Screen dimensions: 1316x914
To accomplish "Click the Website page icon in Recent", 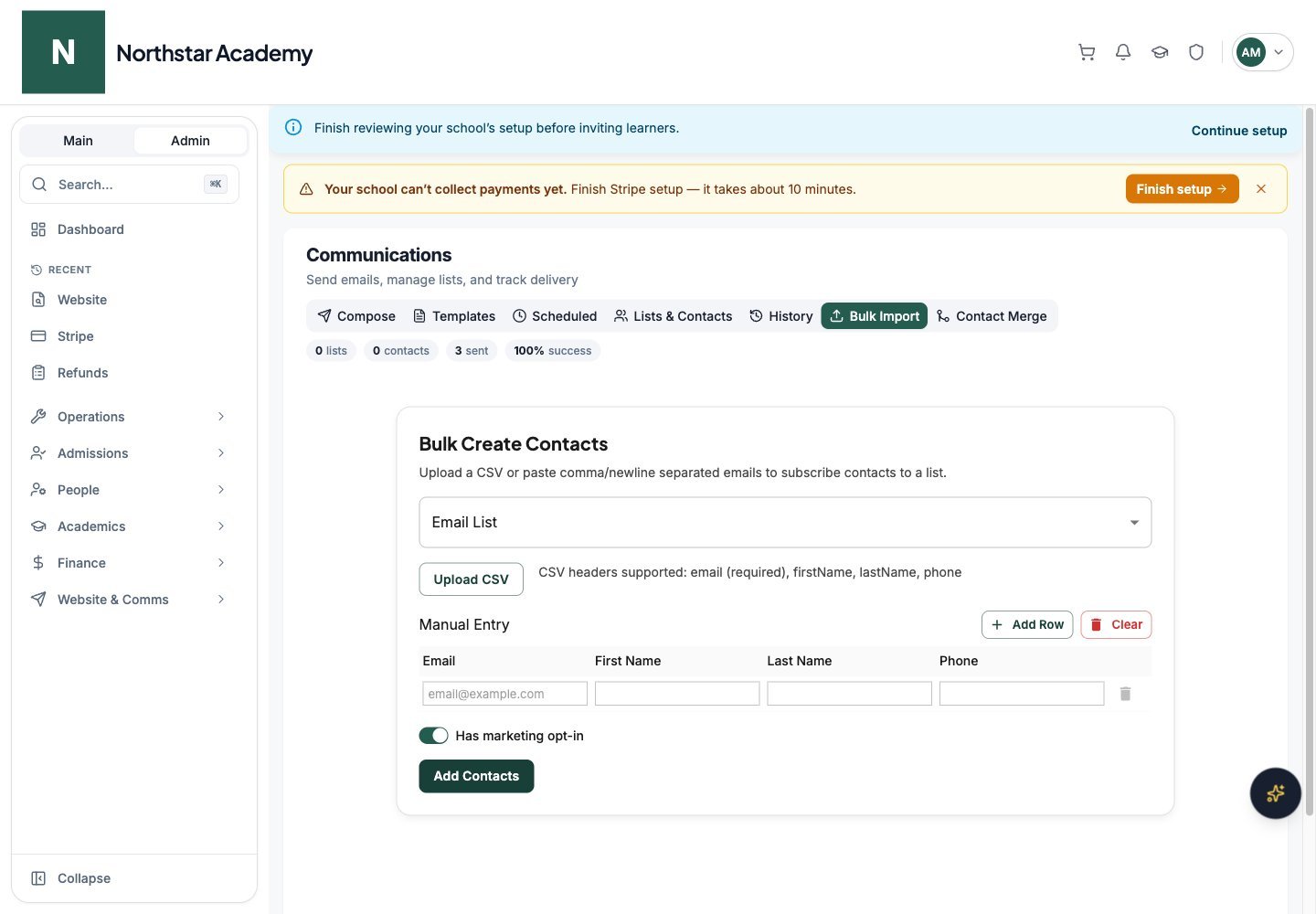I will [38, 300].
